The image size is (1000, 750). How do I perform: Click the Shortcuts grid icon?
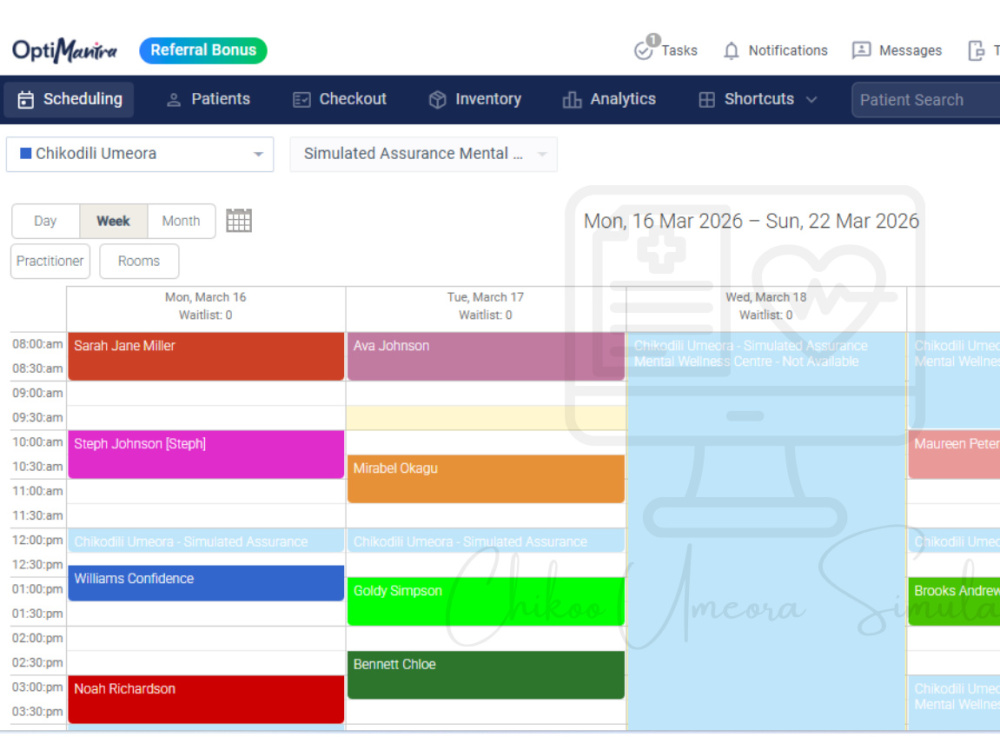[707, 99]
